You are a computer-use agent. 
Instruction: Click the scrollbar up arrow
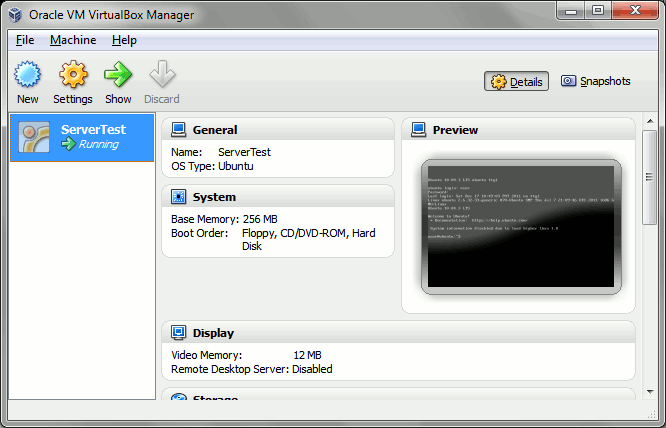click(650, 121)
